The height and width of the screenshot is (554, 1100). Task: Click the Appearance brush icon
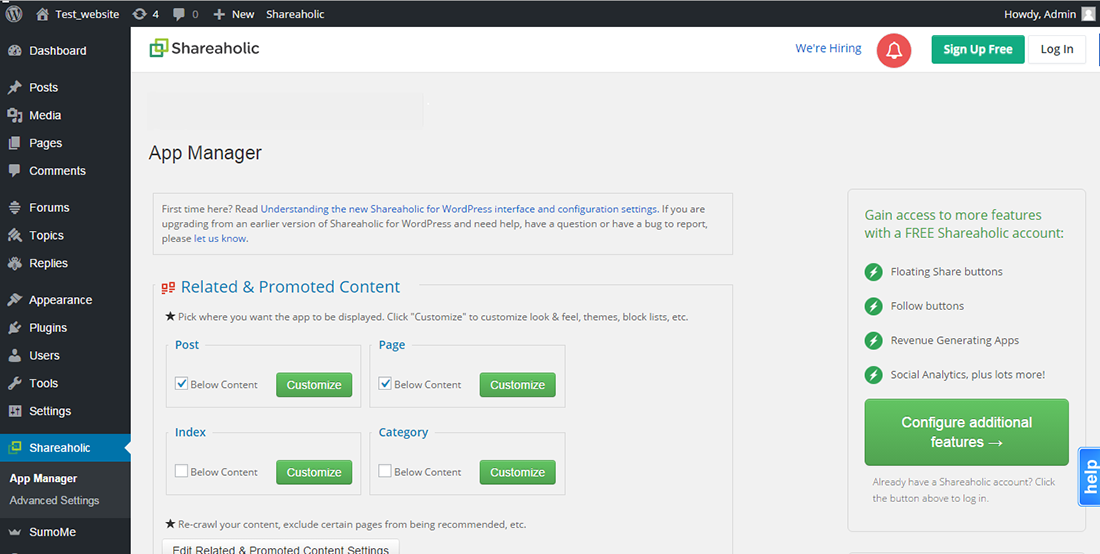(x=14, y=300)
